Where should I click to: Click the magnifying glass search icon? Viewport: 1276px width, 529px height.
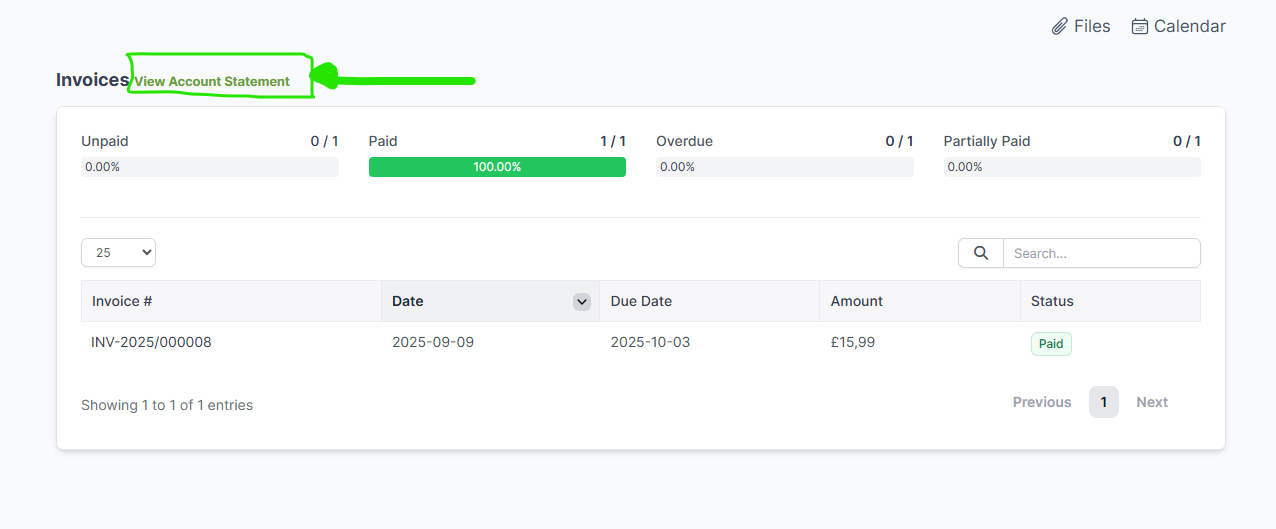click(x=981, y=253)
